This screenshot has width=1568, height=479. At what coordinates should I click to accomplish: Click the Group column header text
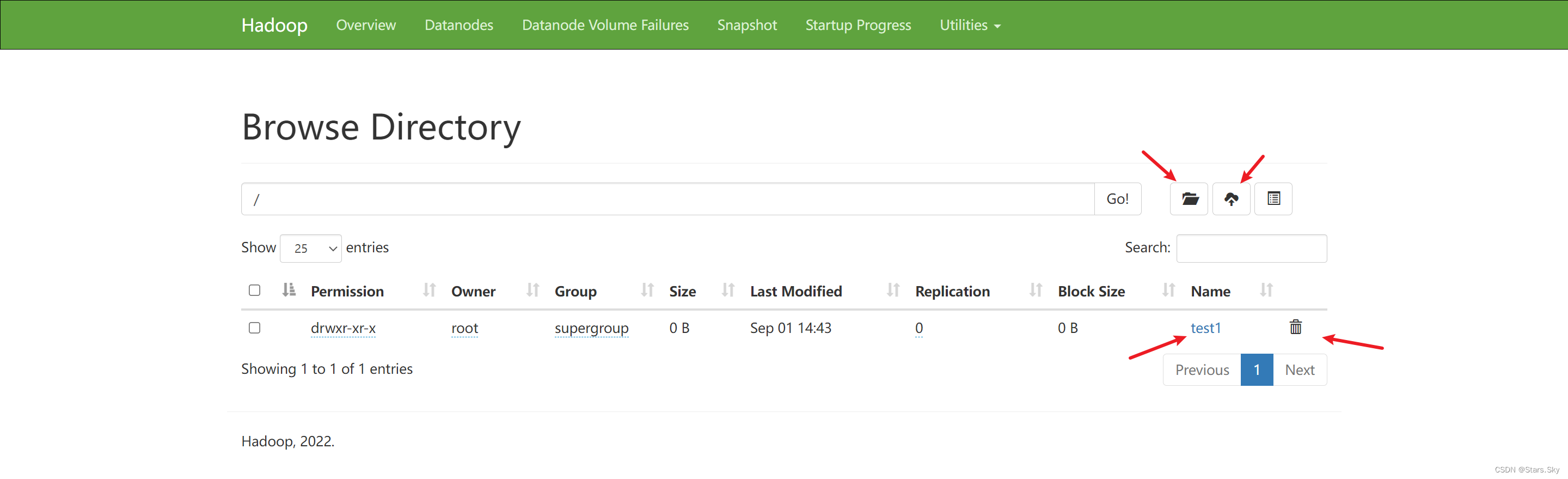click(575, 292)
